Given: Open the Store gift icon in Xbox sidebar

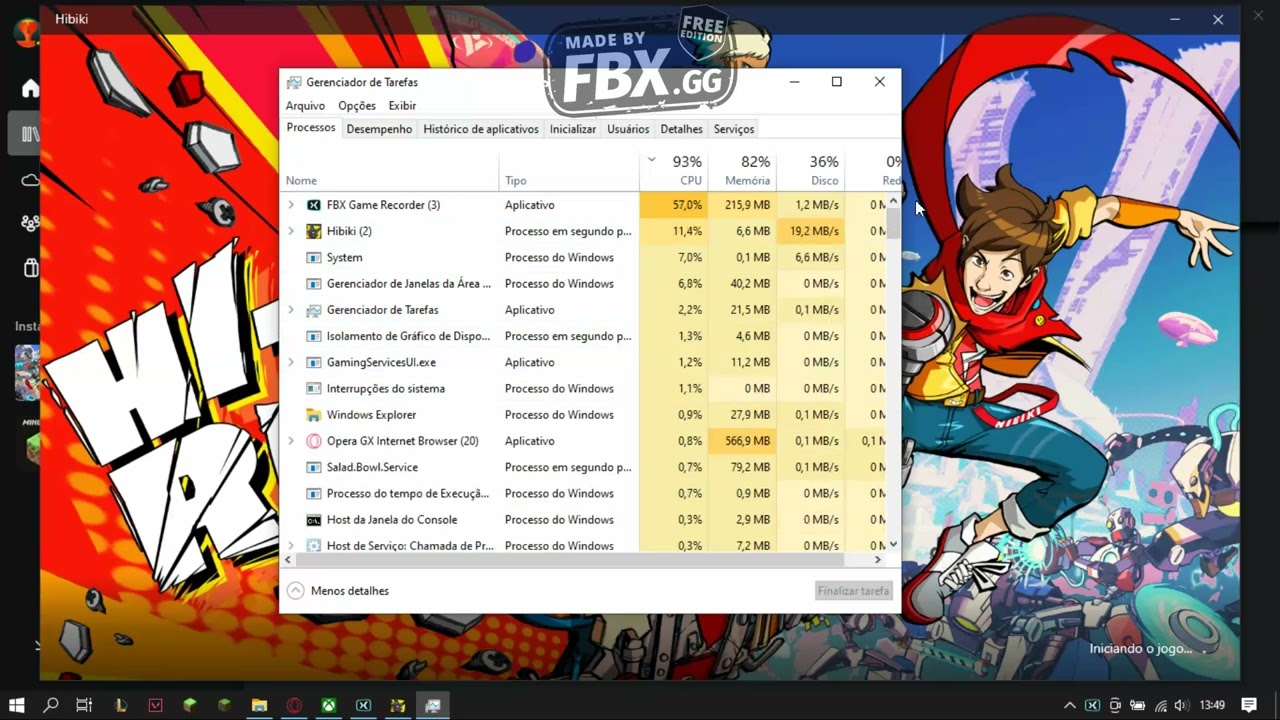Looking at the screenshot, I should [30, 267].
